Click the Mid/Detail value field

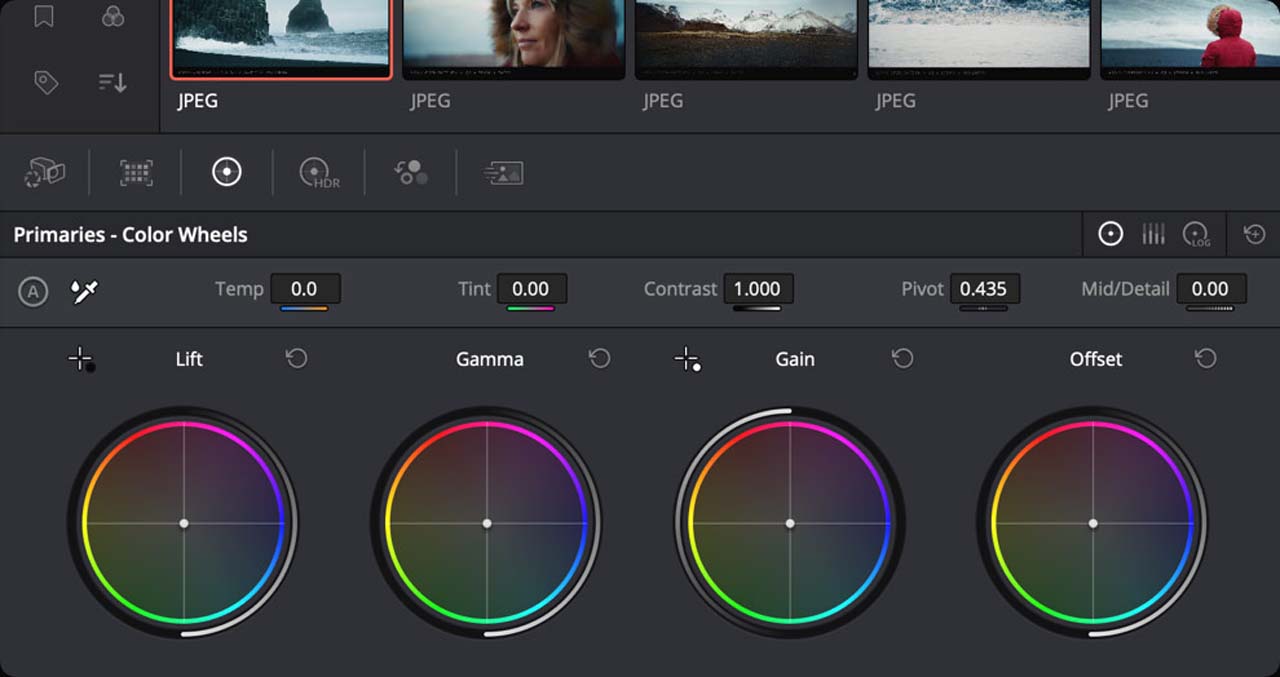(x=1211, y=289)
